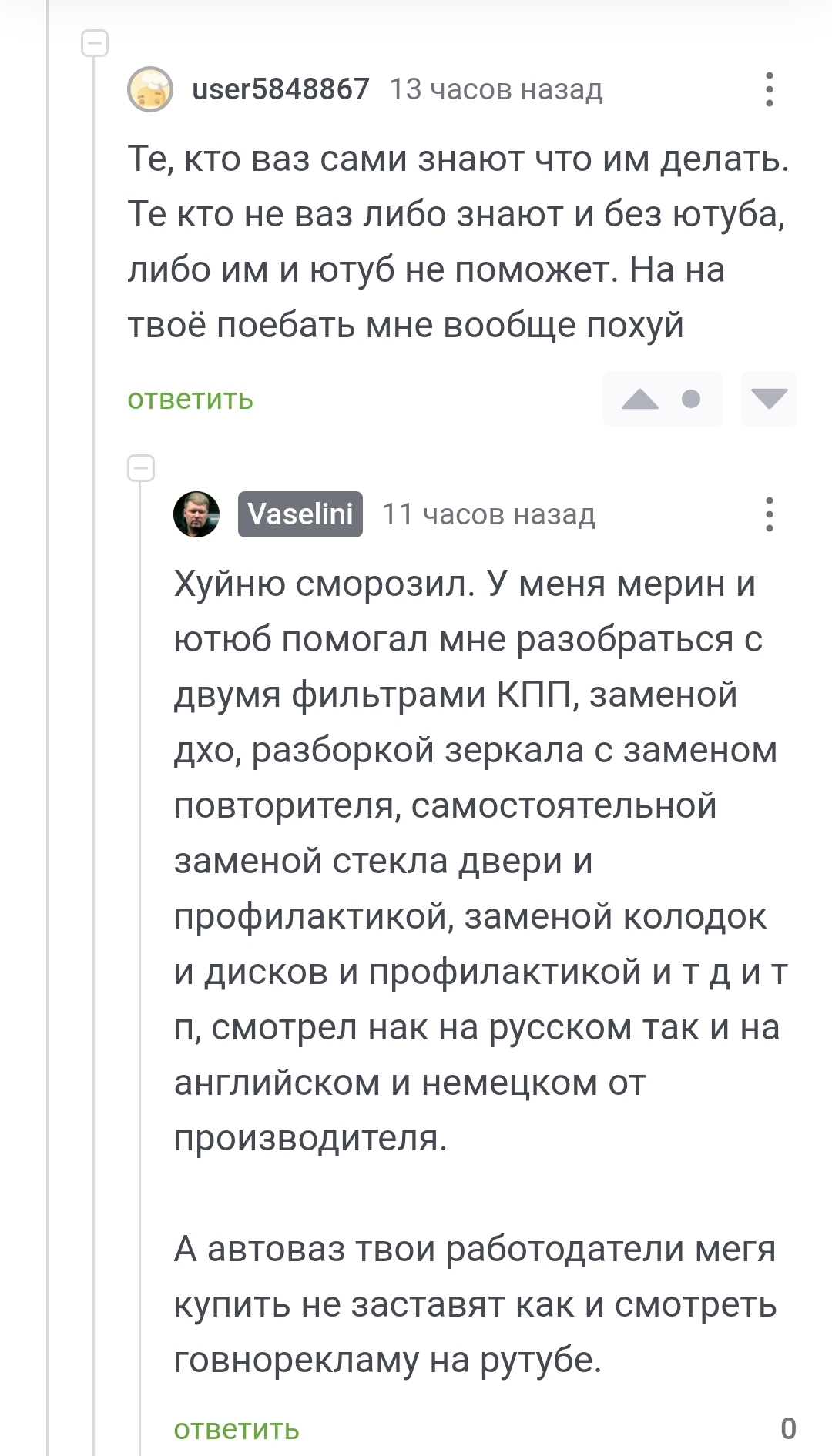
Task: Click Vaselini's paragraph starting "А автоваз"
Action: (x=475, y=1304)
